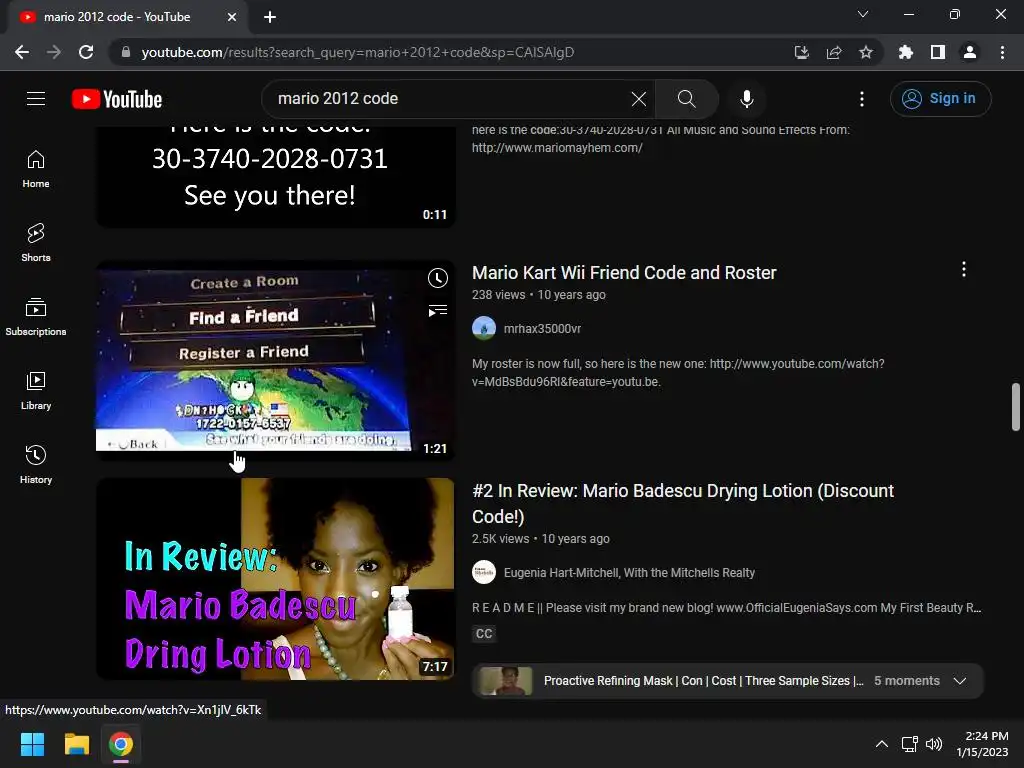Visit mrhax35000vr channel name link
The image size is (1024, 768).
point(542,328)
